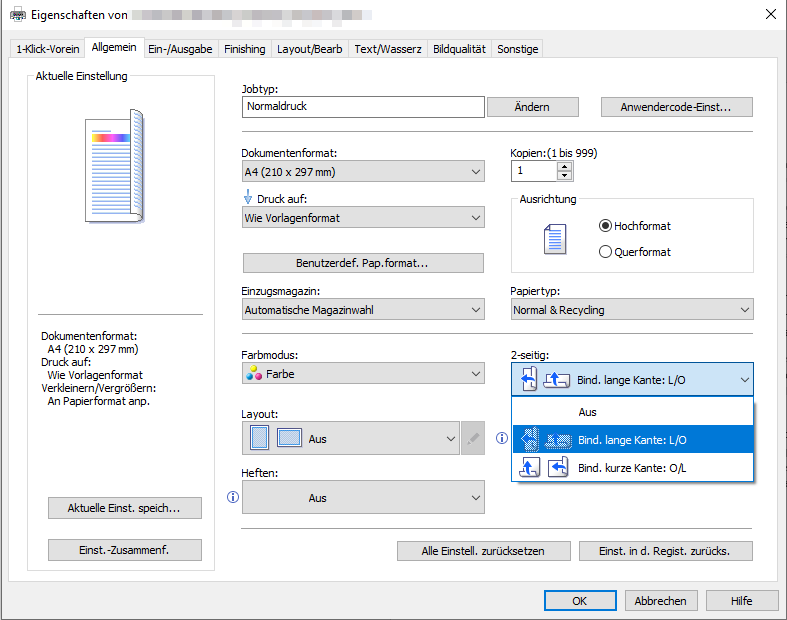Click the blue arrow icon beside Druck auf
Viewport: 787px width, 620px height.
(x=248, y=198)
